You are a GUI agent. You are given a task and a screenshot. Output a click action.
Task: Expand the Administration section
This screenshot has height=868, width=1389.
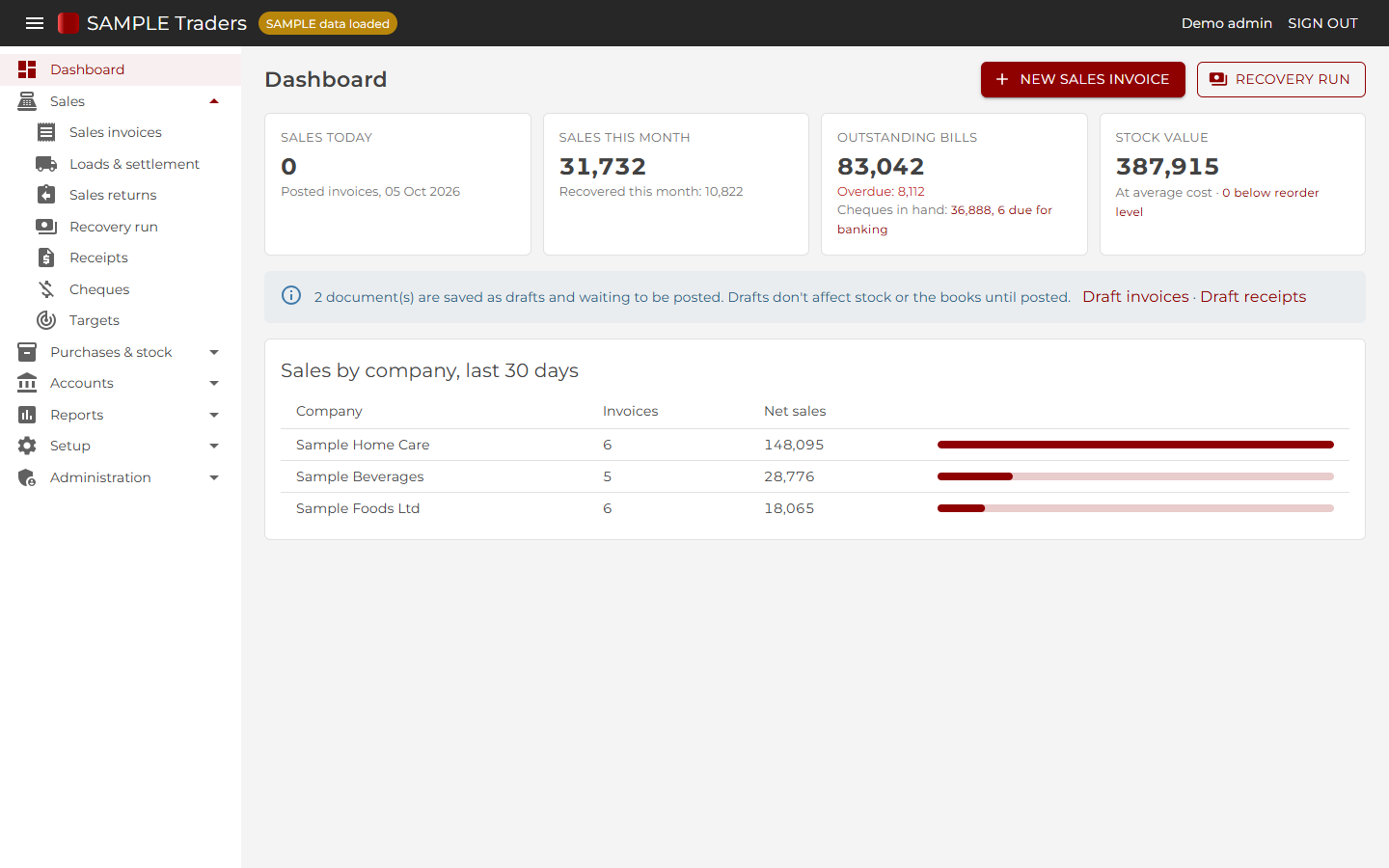point(214,477)
